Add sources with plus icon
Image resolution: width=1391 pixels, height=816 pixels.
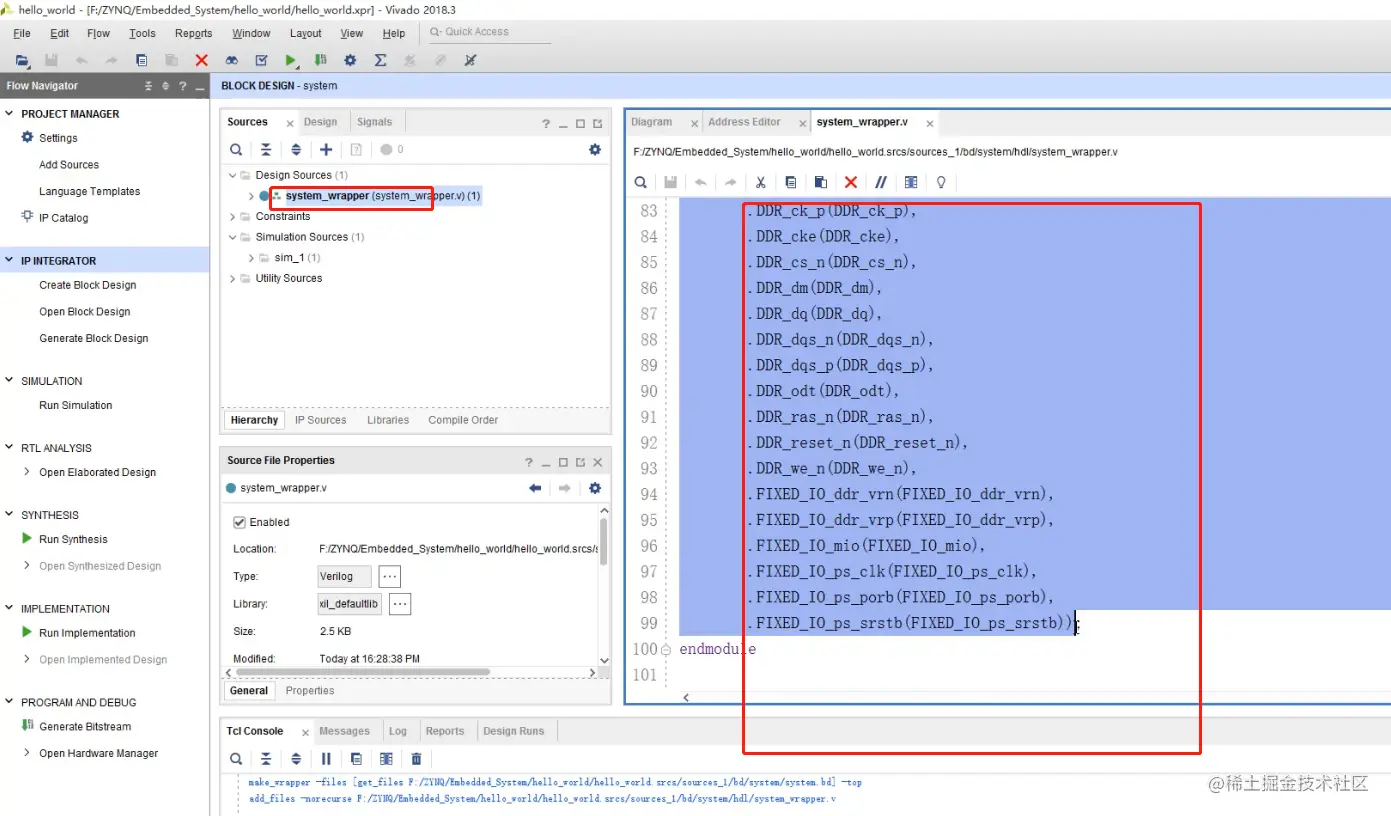[x=326, y=150]
